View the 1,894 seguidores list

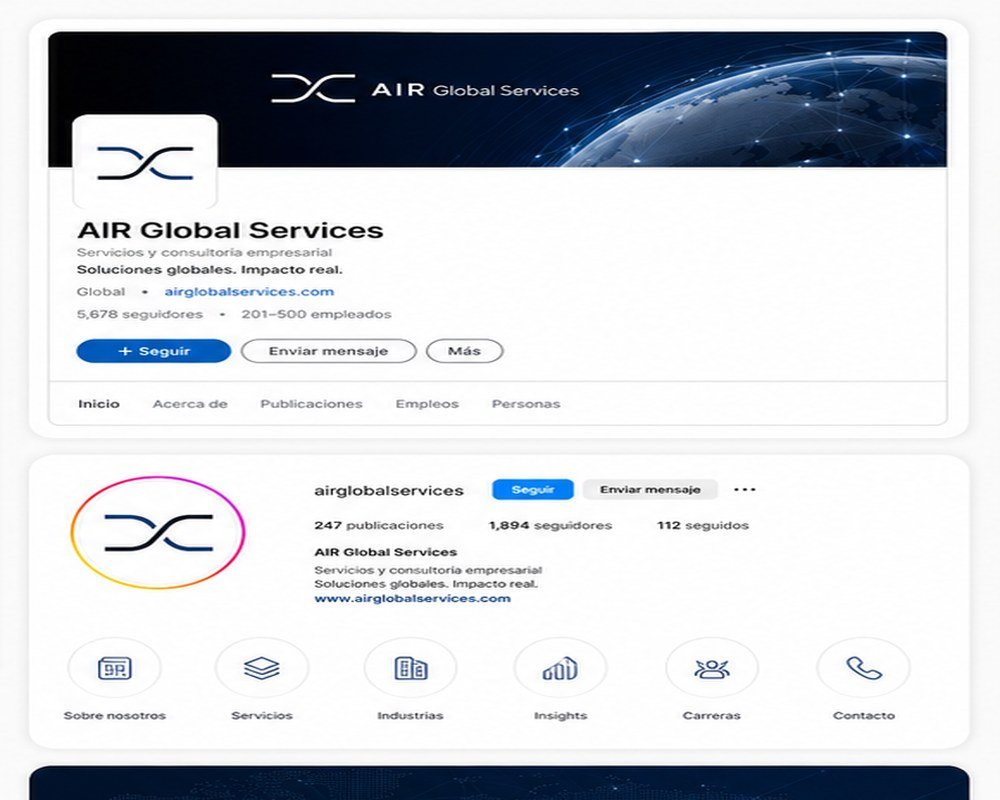(550, 526)
